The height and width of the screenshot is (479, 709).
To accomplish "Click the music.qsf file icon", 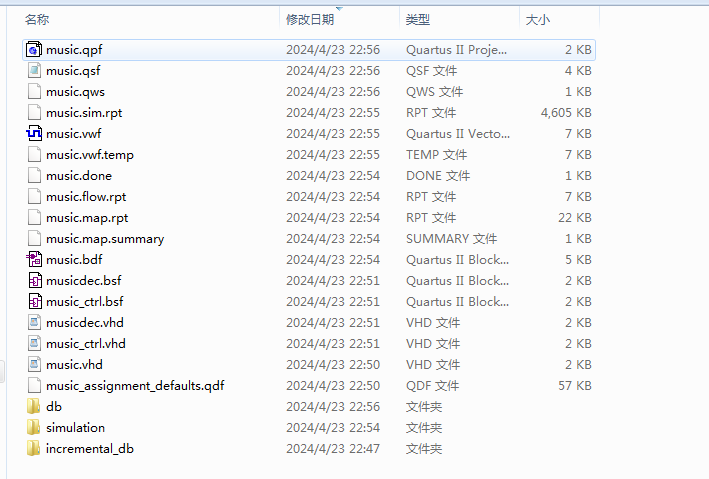I will (34, 71).
